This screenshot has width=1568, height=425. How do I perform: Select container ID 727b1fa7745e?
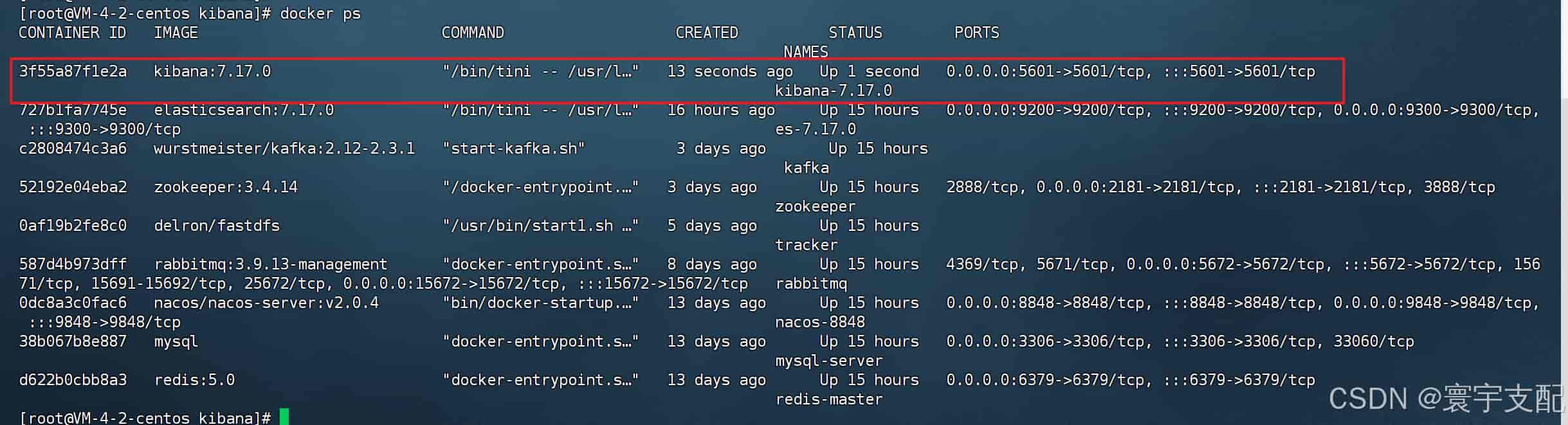(73, 110)
